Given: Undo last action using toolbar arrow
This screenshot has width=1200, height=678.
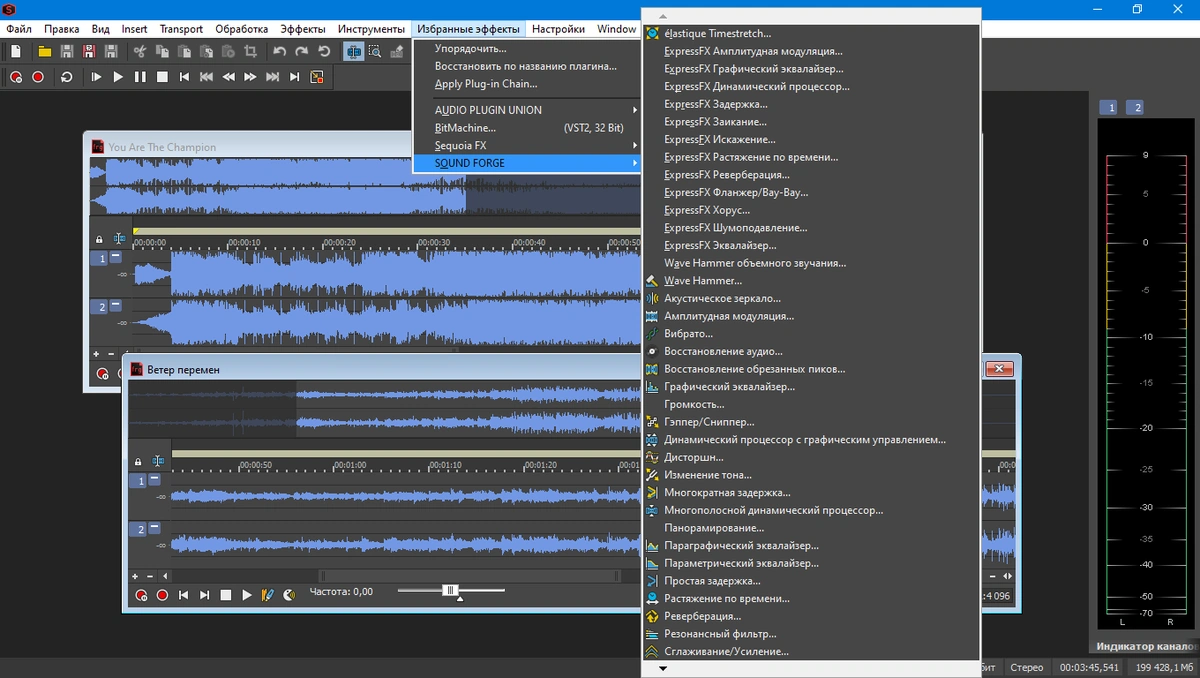Looking at the screenshot, I should 280,51.
